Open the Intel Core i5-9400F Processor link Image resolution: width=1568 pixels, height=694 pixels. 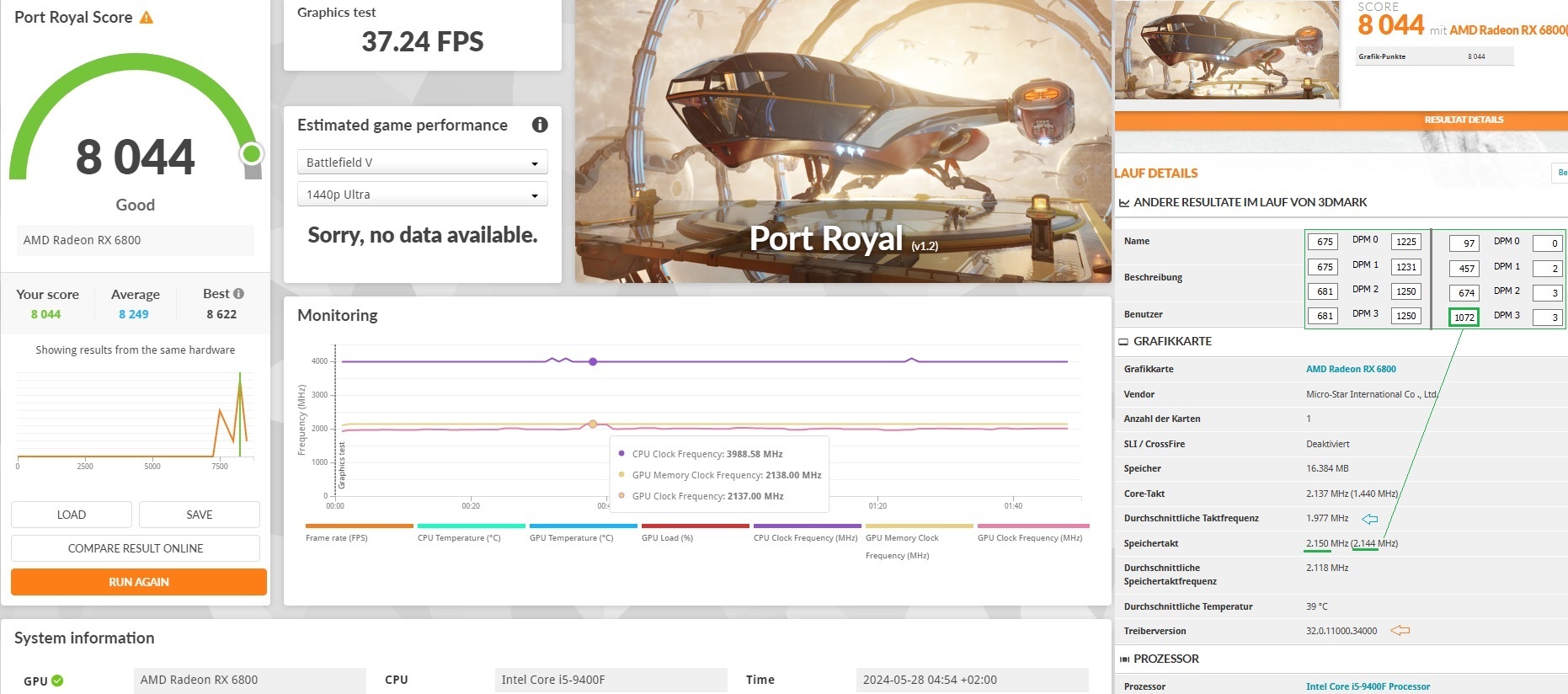[x=1368, y=686]
